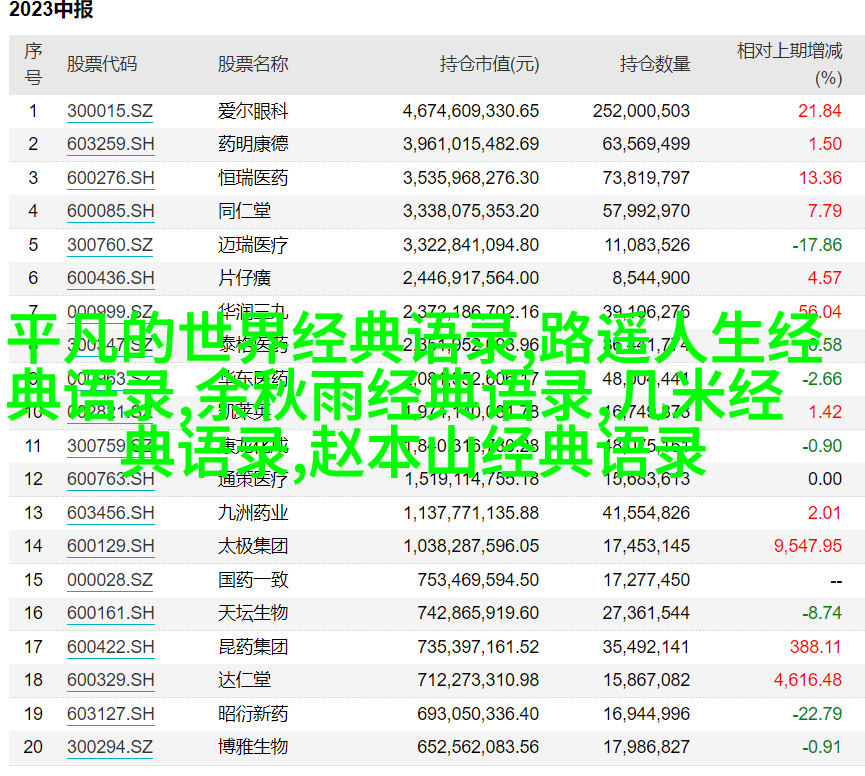865x776 pixels.
Task: Select stock name 昭衍新药
Action: pos(253,714)
